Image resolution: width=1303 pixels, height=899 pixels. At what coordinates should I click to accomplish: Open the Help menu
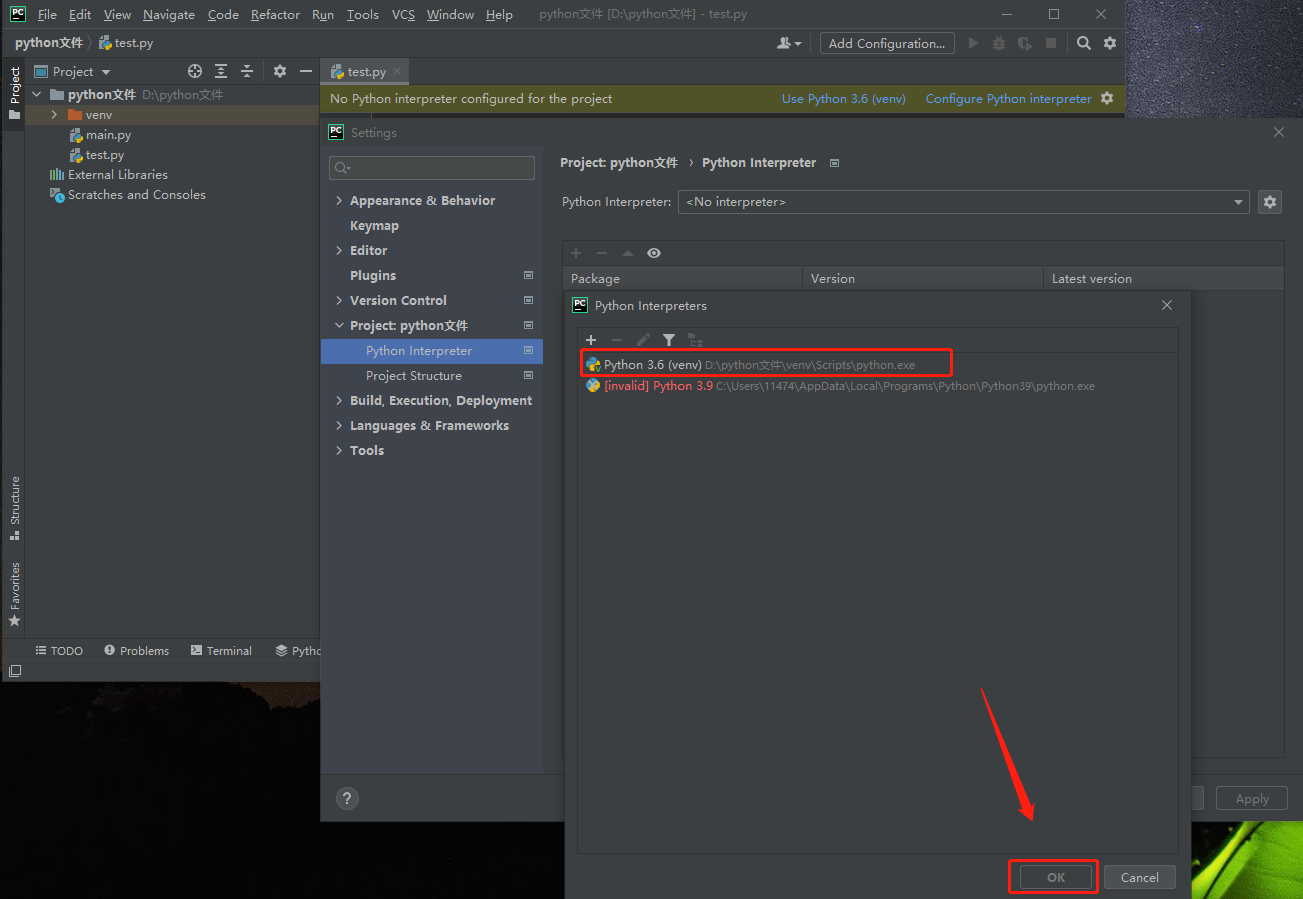point(499,14)
